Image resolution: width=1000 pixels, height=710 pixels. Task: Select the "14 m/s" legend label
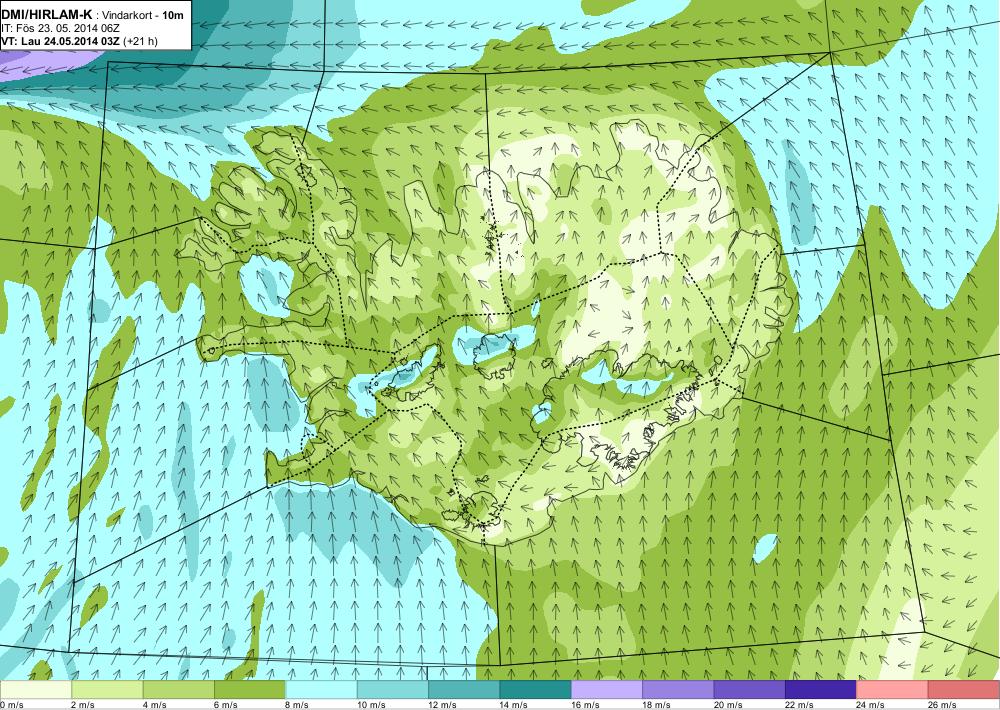(514, 705)
